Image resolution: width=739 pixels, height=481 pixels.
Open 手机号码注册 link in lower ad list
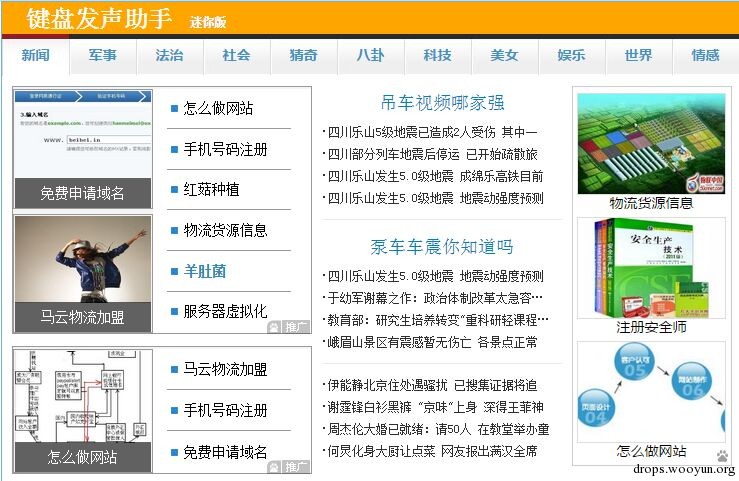pos(225,410)
